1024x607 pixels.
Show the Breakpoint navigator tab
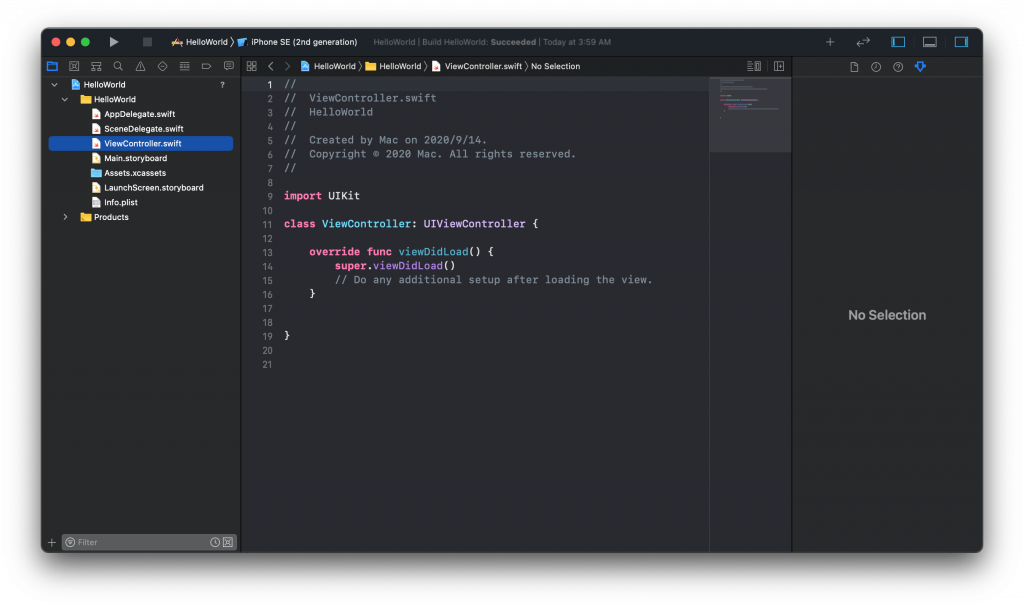pos(206,66)
